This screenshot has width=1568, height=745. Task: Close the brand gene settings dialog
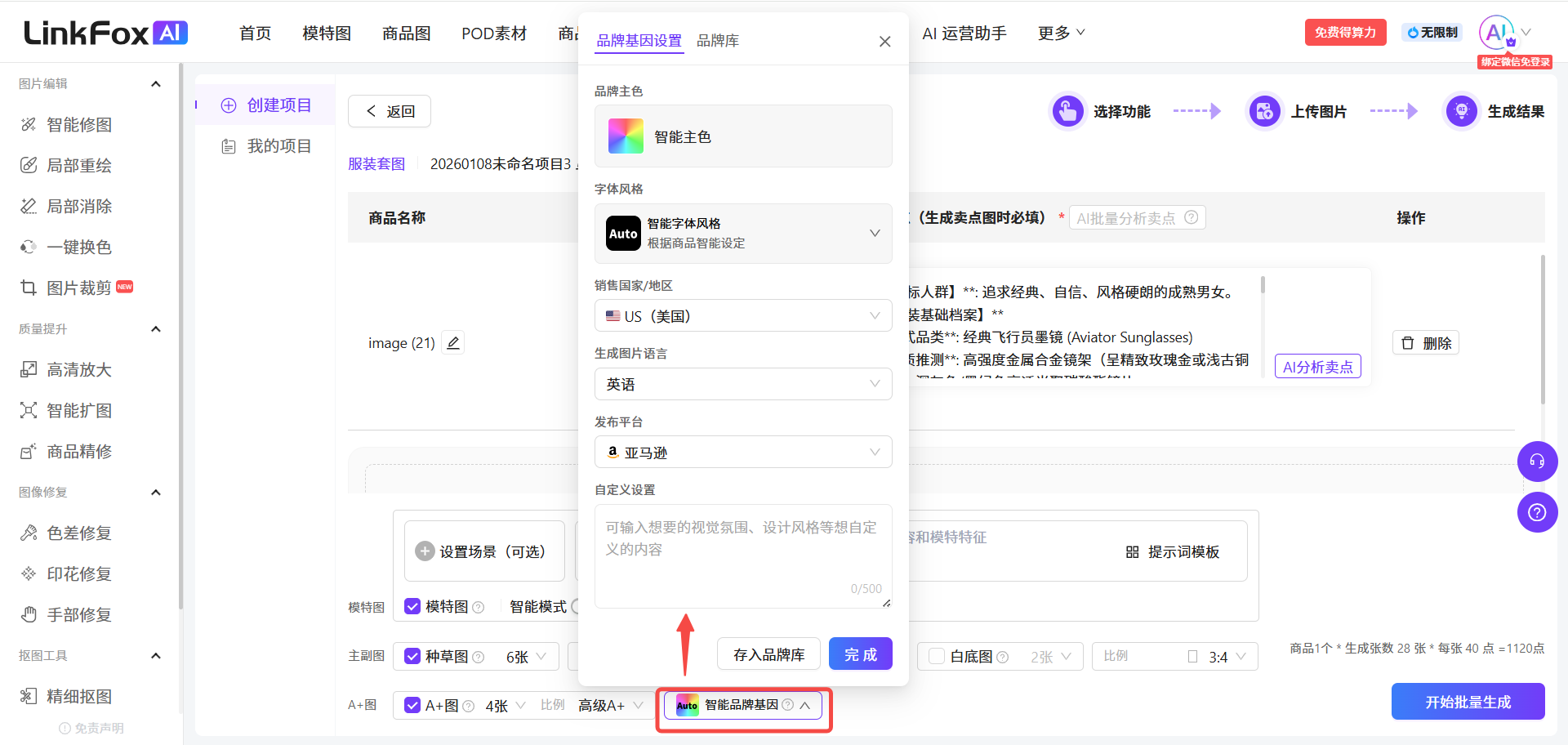point(884,41)
